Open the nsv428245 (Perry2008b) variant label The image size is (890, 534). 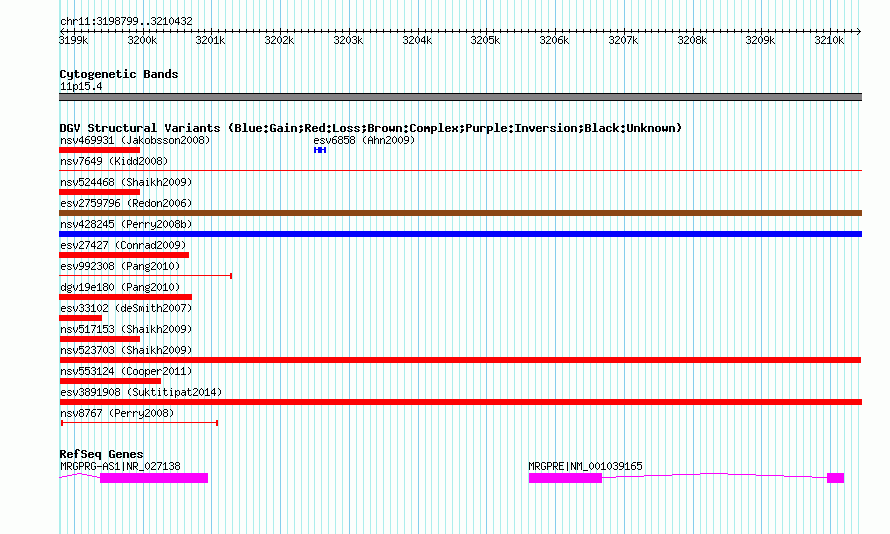126,224
